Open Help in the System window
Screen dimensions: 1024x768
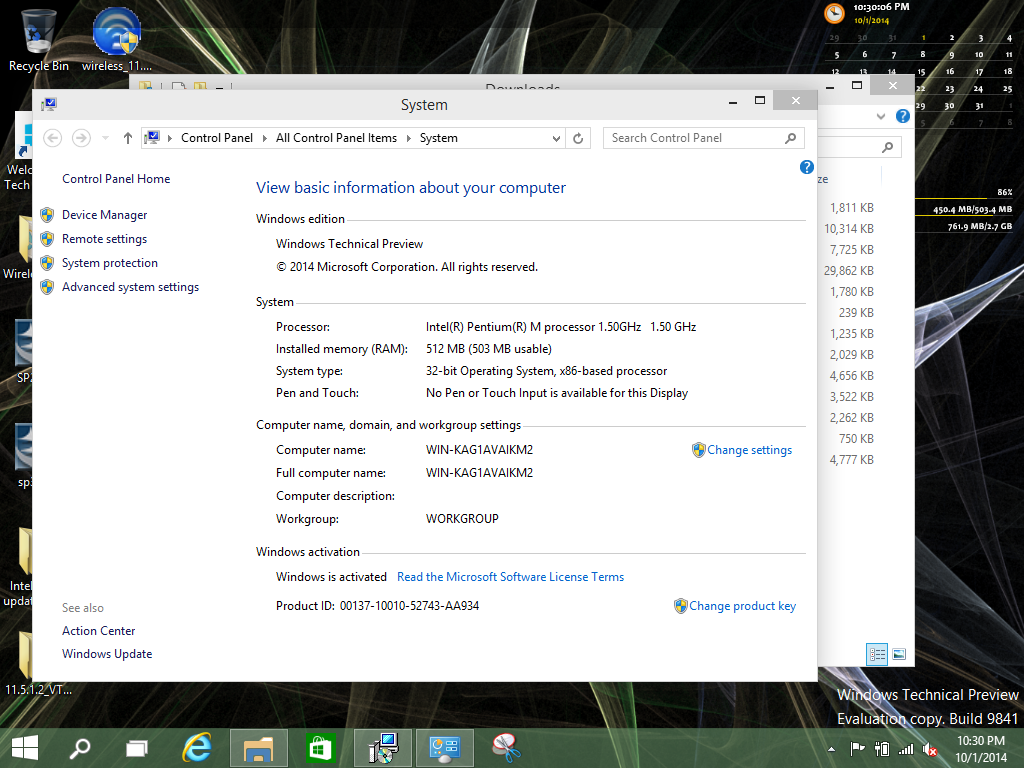coord(807,167)
